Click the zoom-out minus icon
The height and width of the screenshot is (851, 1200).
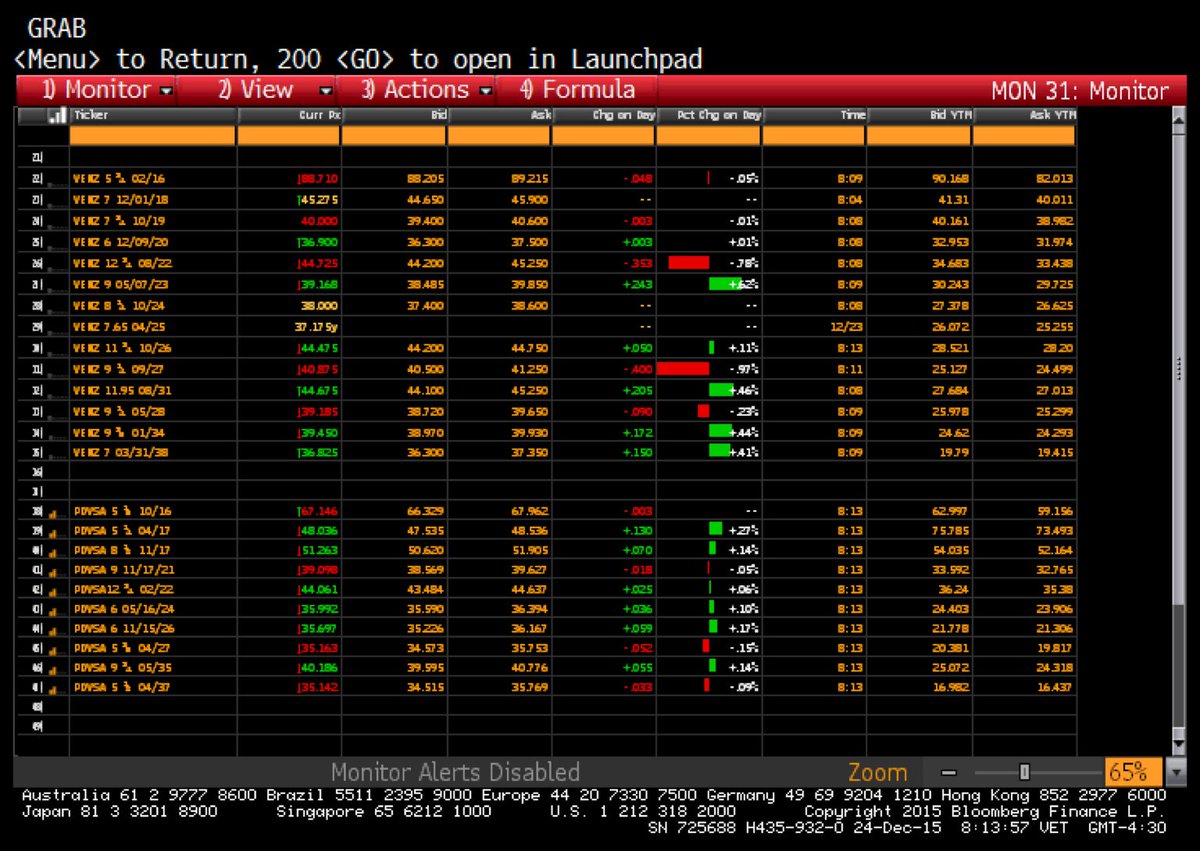(949, 772)
